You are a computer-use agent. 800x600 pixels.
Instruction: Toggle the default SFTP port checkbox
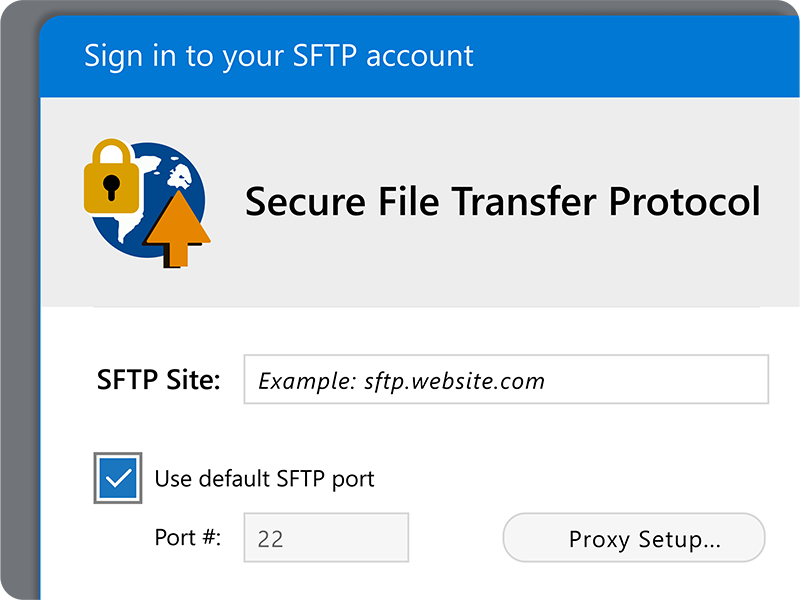(x=118, y=478)
